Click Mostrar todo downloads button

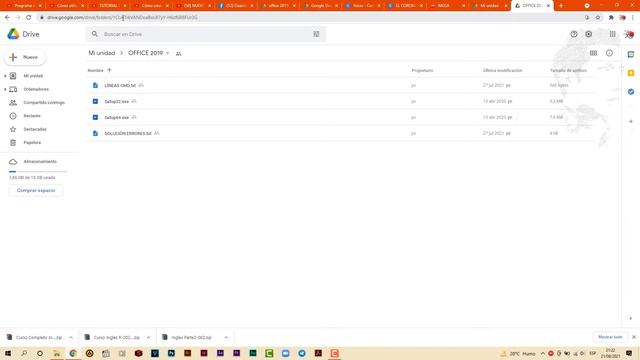click(610, 337)
